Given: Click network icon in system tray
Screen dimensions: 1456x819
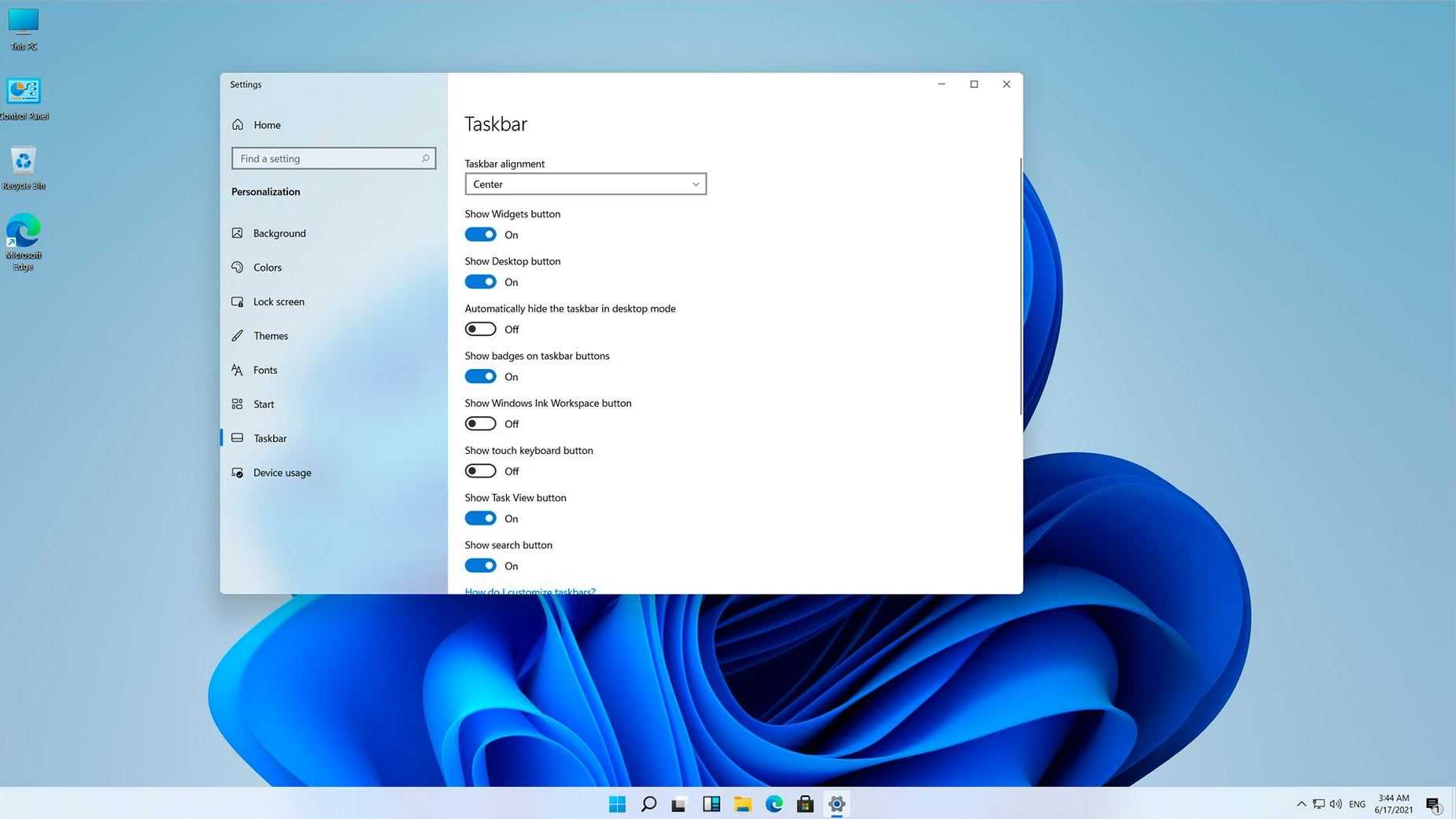Looking at the screenshot, I should tap(1318, 803).
